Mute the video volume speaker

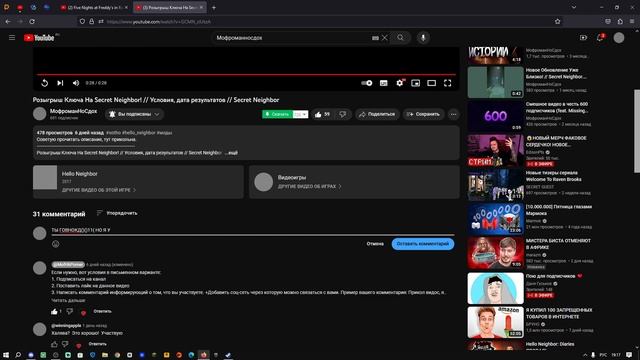(76, 83)
